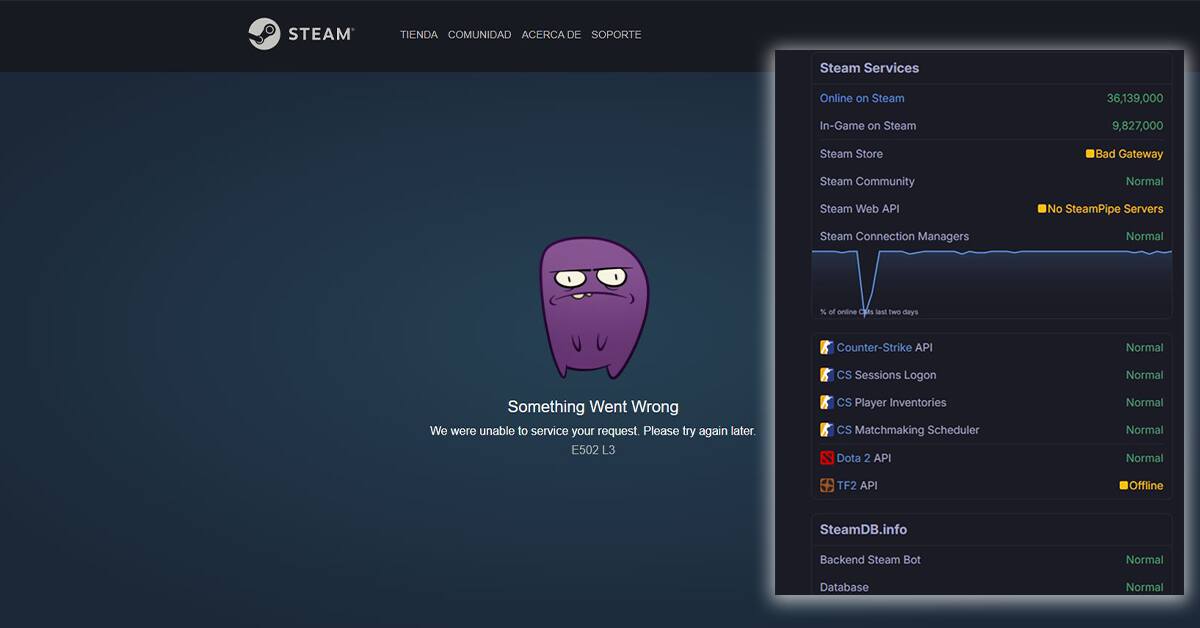
Task: Click the orange TF2 icon
Action: [827, 486]
